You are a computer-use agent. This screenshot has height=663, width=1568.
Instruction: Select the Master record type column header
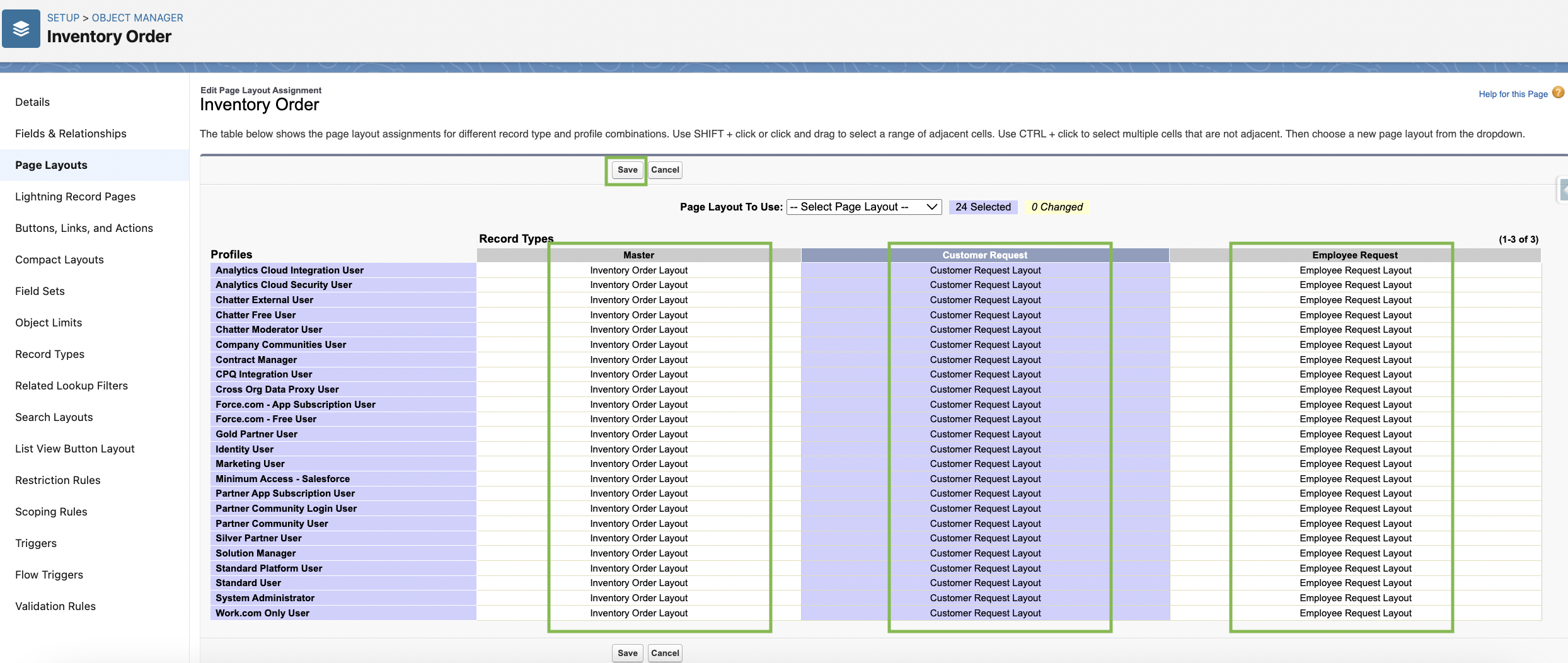tap(638, 255)
